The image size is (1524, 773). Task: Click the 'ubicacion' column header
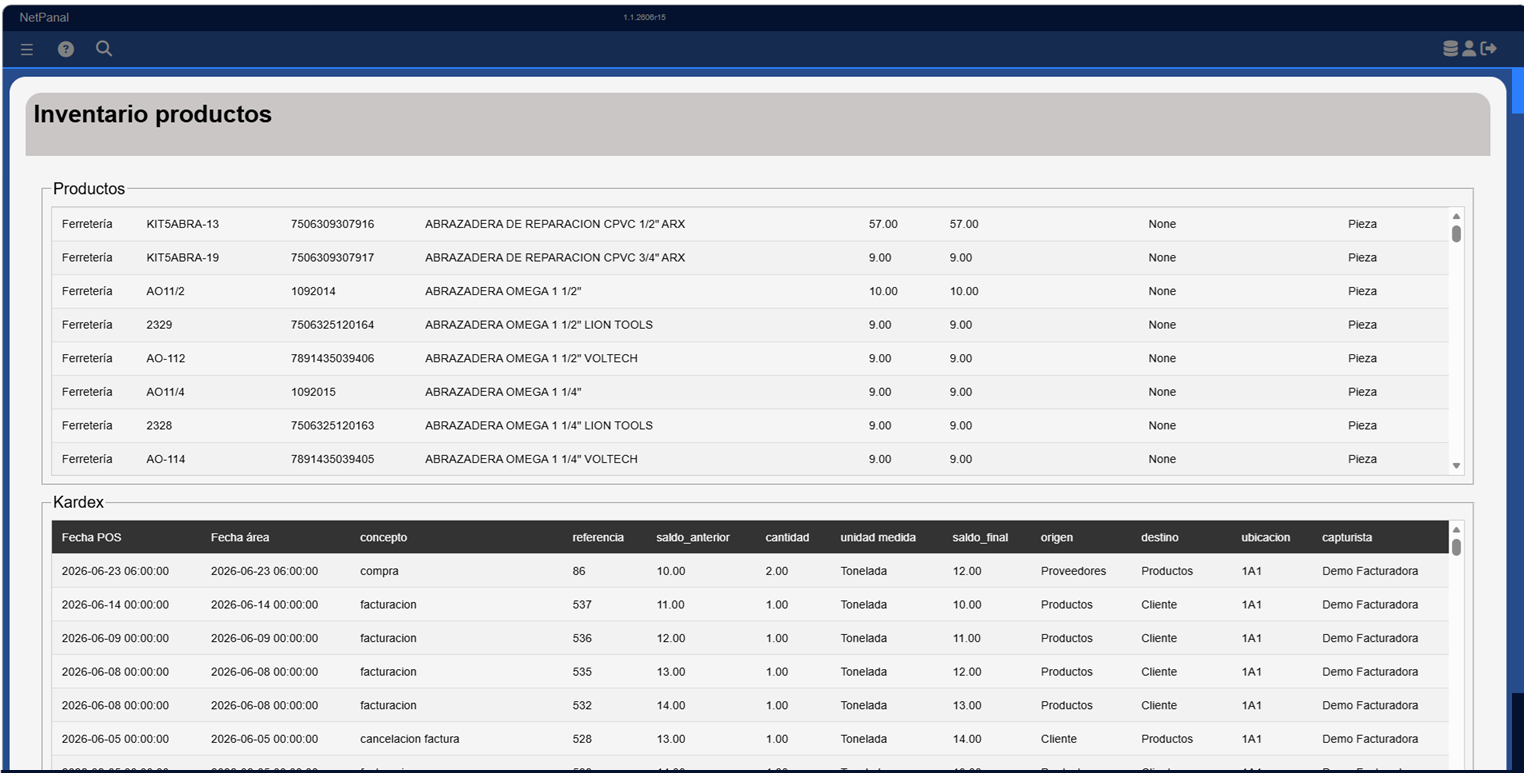point(1266,537)
